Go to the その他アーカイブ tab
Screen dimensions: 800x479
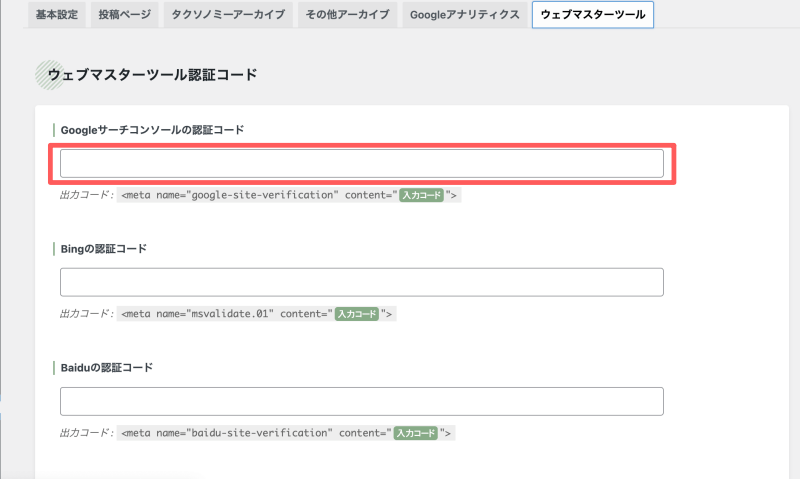click(347, 14)
